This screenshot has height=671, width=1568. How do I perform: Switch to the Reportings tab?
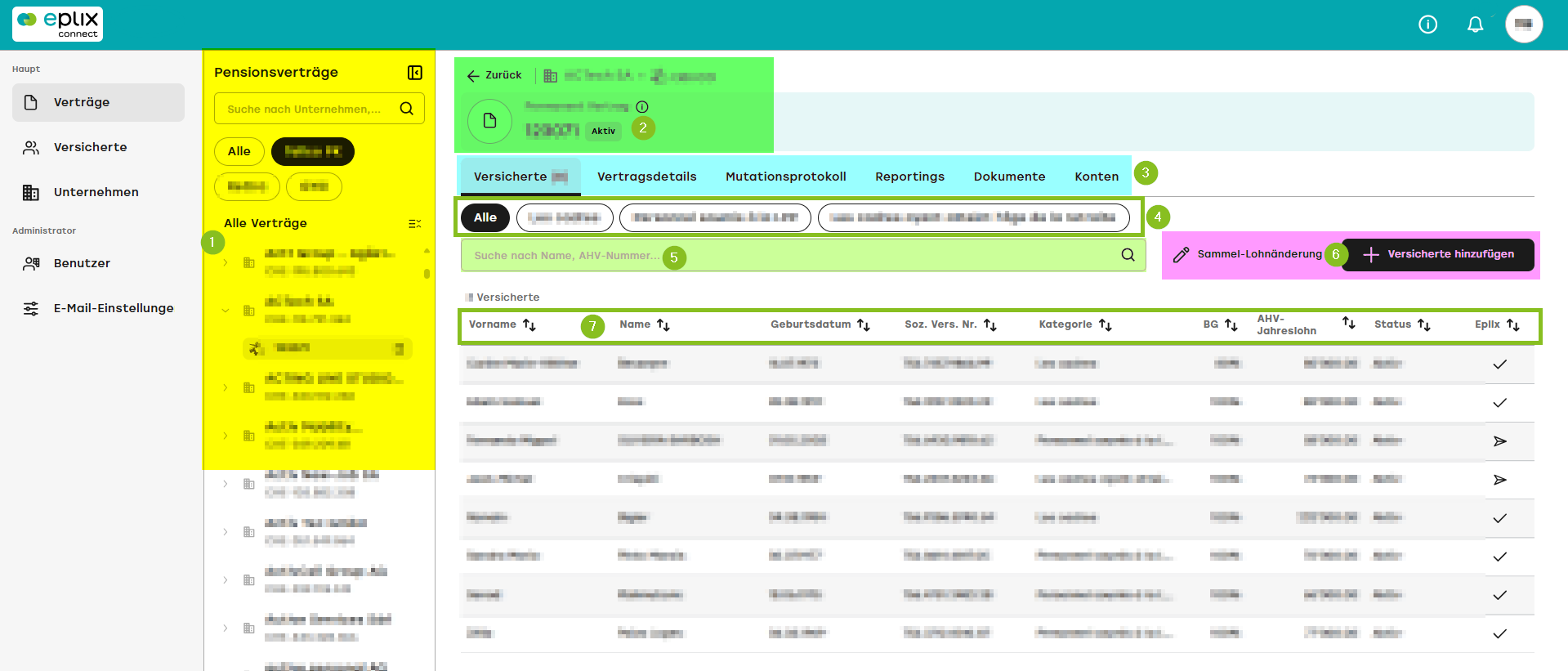pyautogui.click(x=909, y=177)
